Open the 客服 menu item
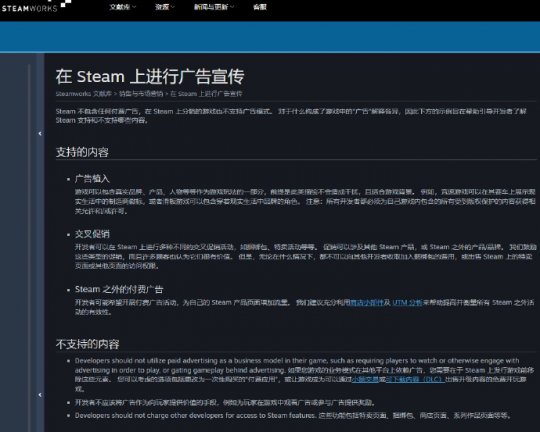Screen dimensions: 540x432 (x=260, y=7)
